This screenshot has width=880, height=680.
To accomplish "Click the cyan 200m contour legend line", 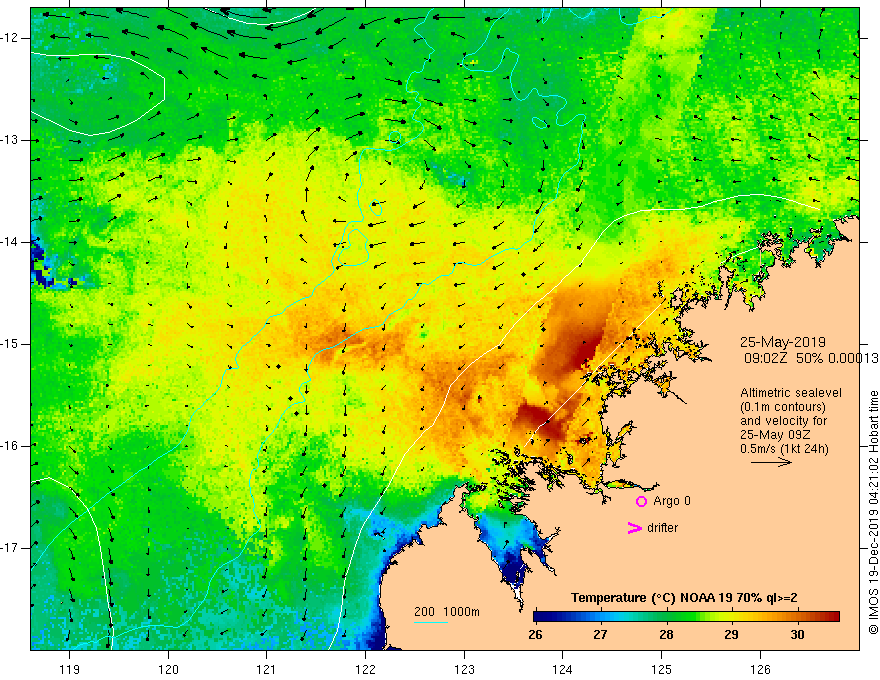I will click(430, 622).
